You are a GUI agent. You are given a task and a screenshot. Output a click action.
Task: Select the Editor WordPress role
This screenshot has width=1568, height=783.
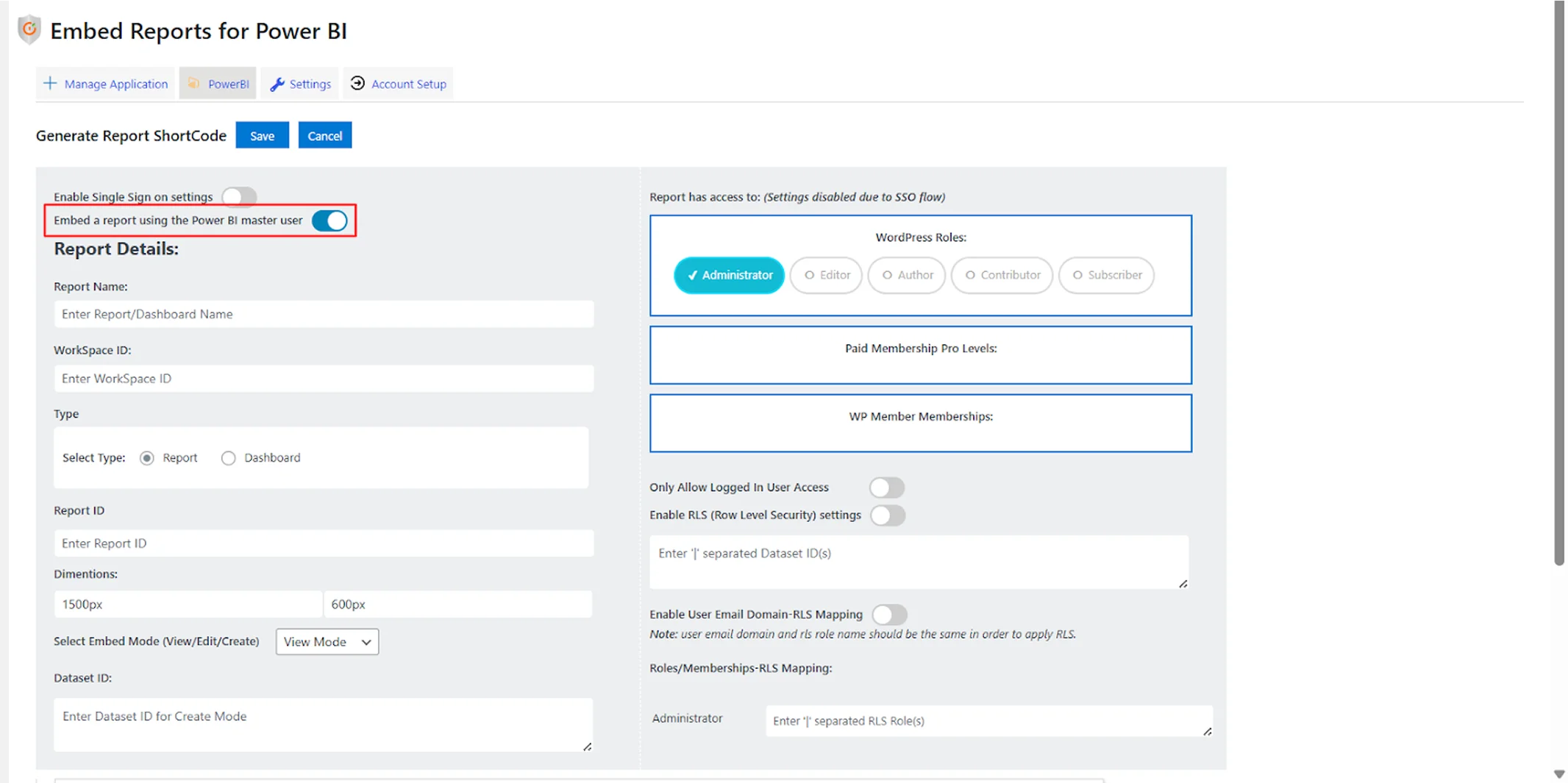click(x=826, y=275)
